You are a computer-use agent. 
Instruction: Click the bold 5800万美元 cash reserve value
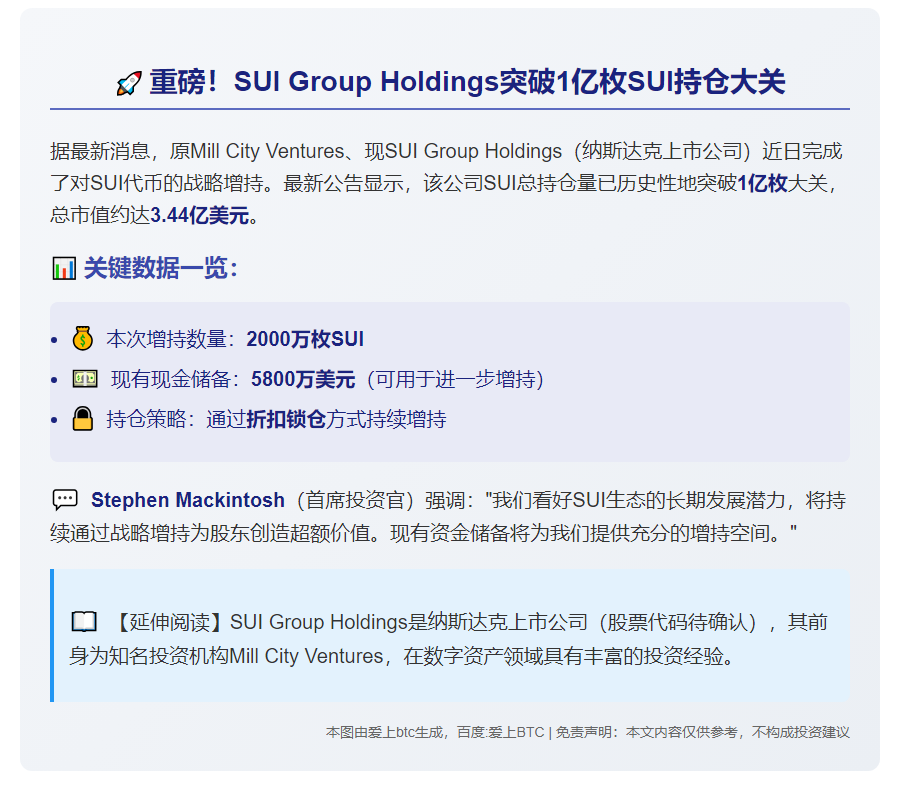303,379
